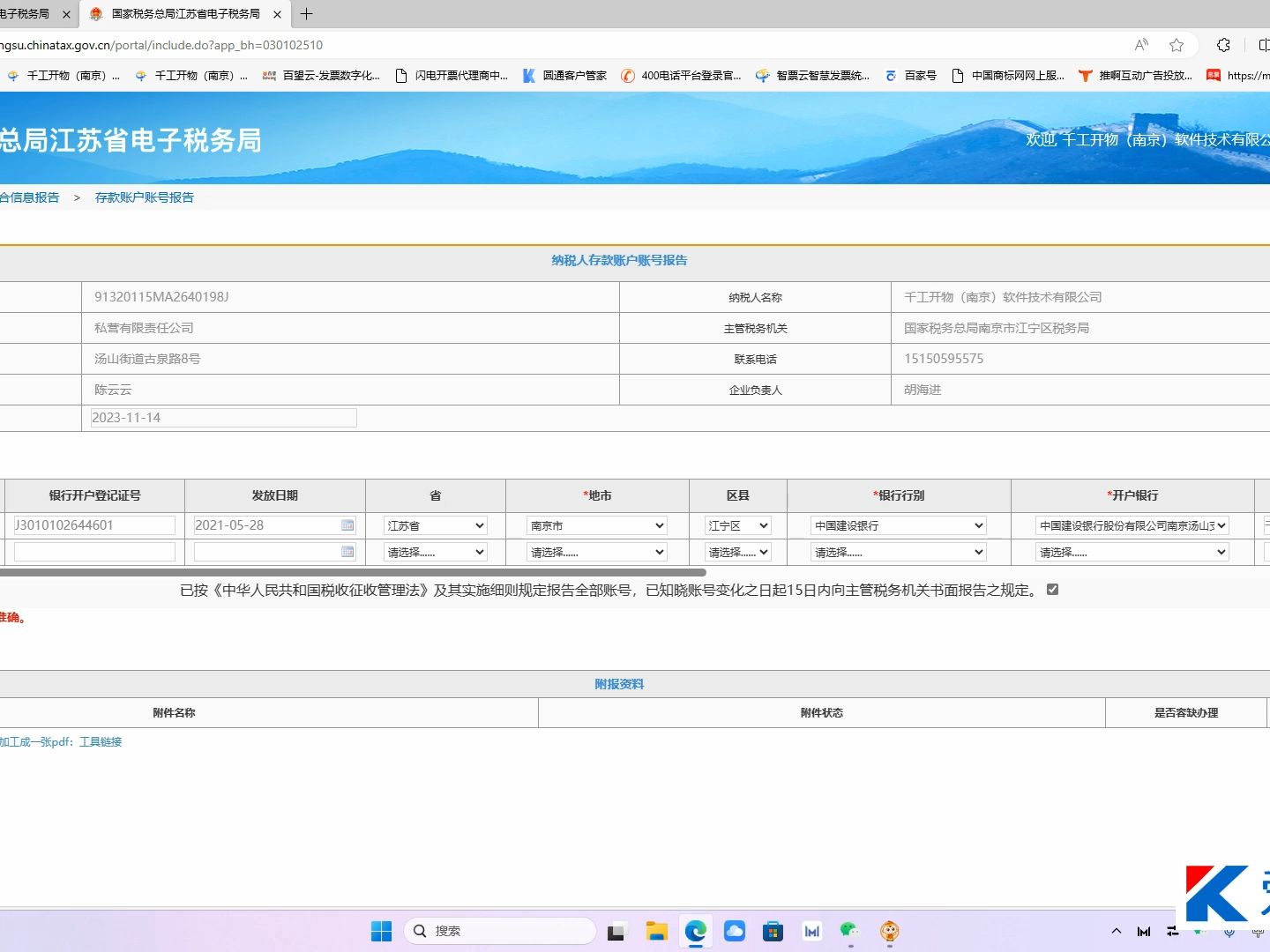Close the 国家税务总局江苏省电子税务局 tab
The width and height of the screenshot is (1270, 952).
277,14
